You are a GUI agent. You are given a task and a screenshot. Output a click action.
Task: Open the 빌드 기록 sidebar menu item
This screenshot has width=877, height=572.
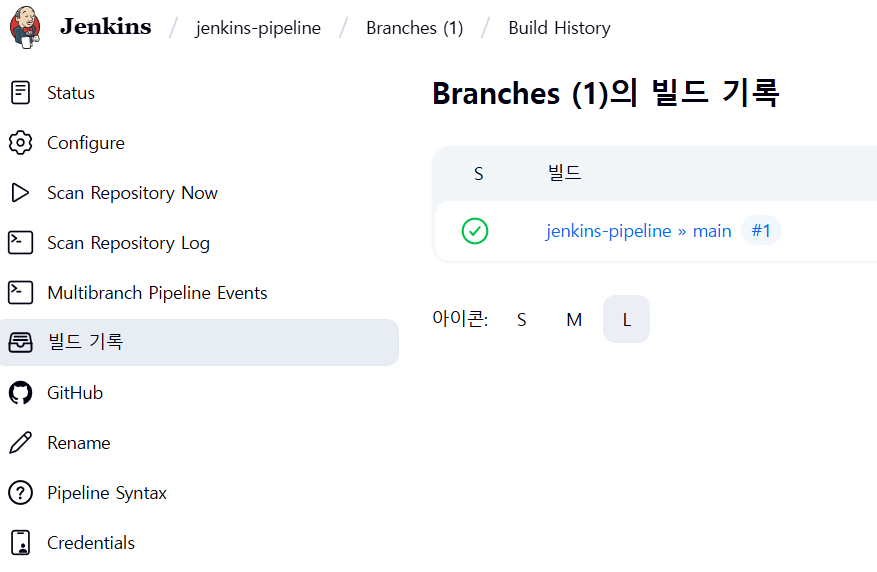click(199, 342)
